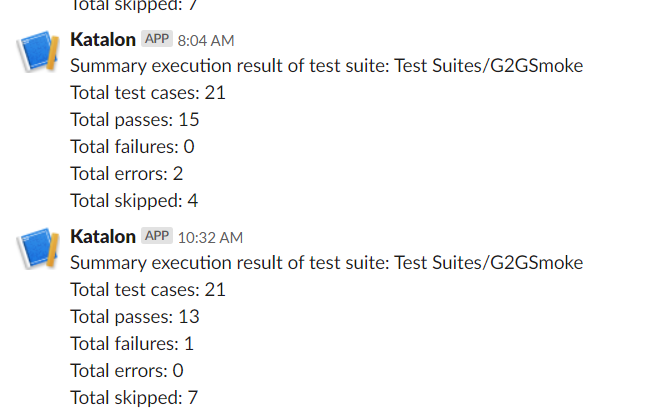Click the "Total errors: 0" line
647x420 pixels.
pos(127,371)
